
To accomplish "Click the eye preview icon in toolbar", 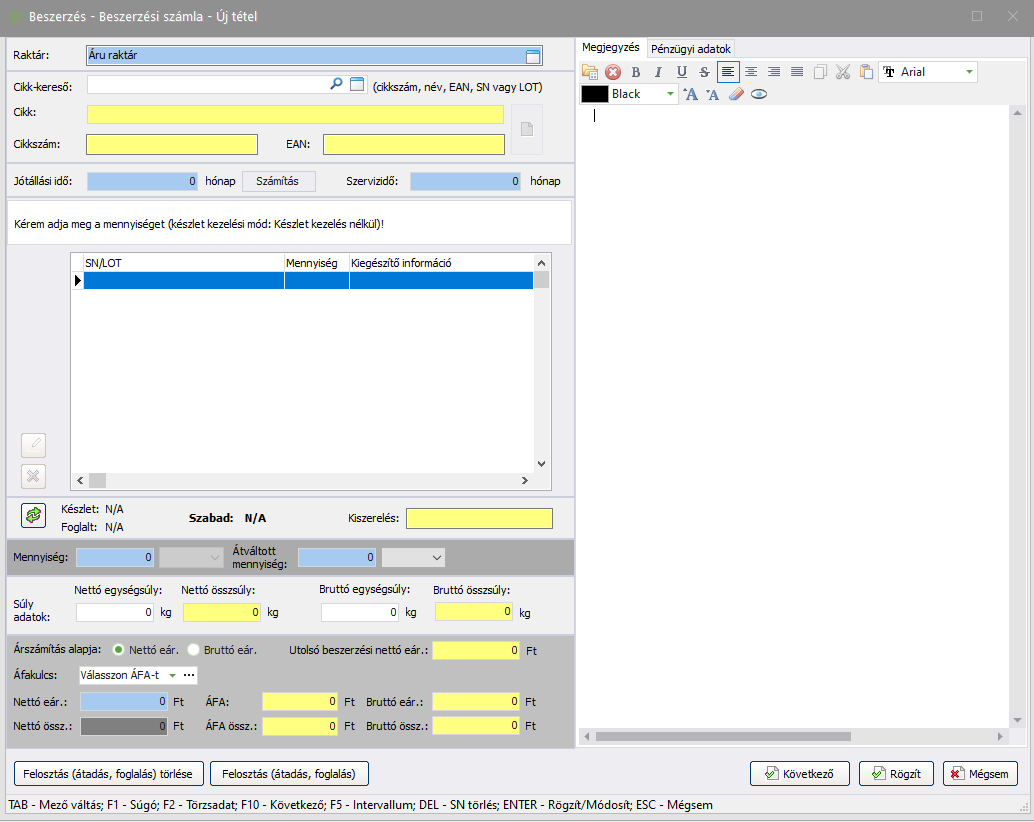I will (759, 94).
